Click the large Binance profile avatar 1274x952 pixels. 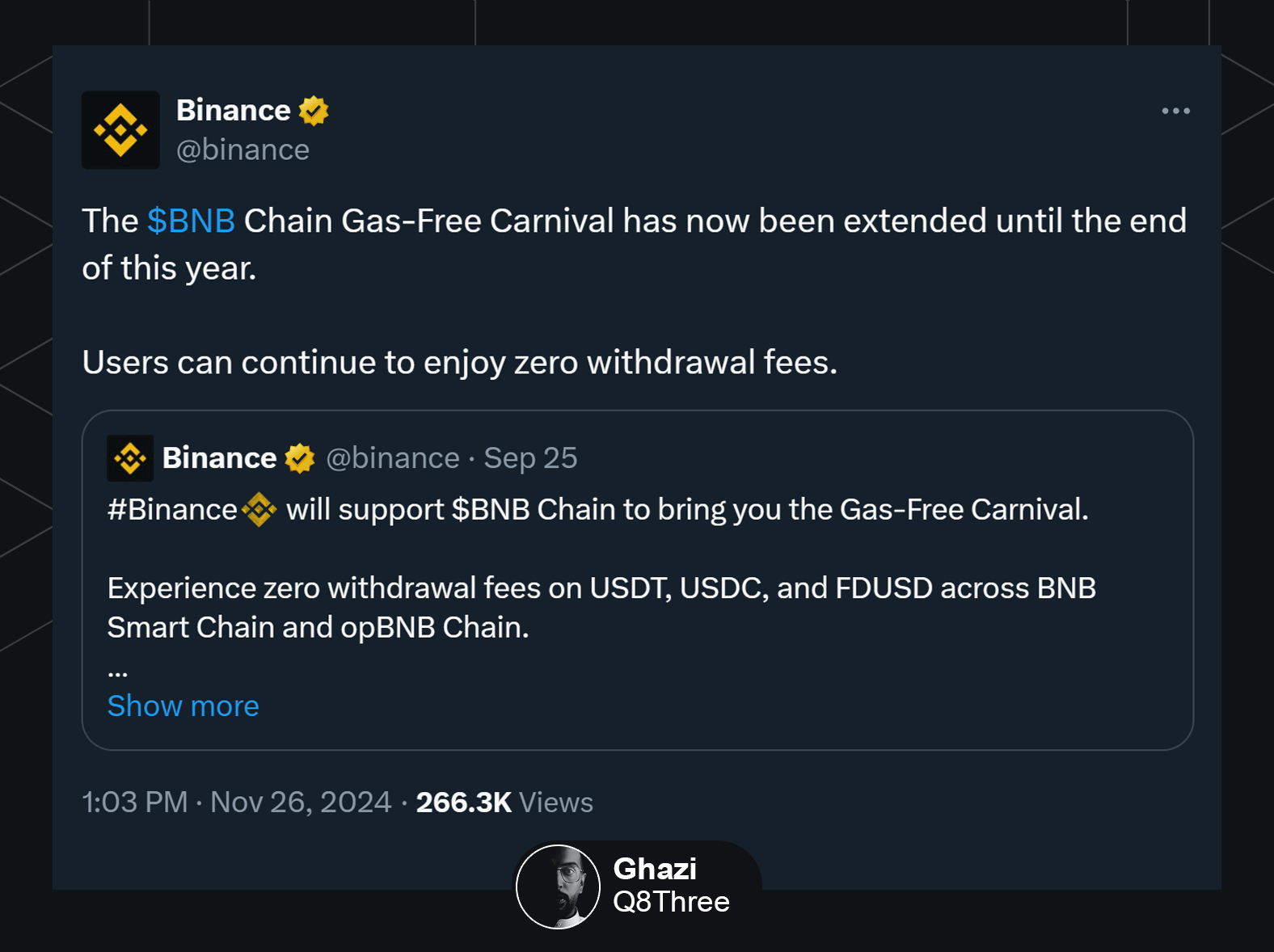coord(120,130)
